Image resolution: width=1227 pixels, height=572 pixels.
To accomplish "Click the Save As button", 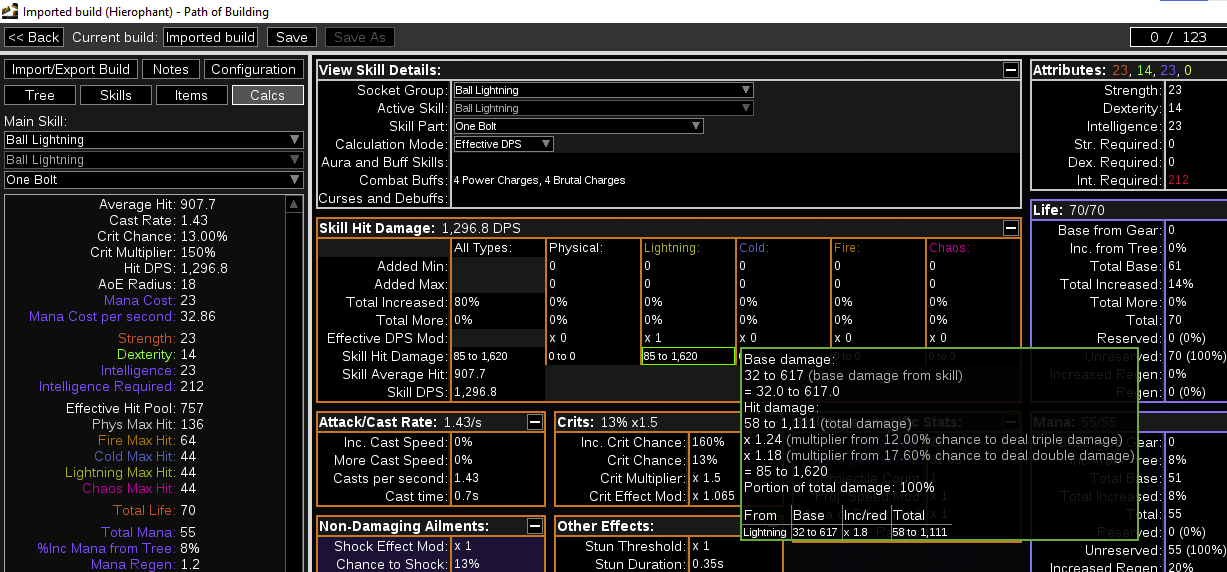I will coord(359,37).
